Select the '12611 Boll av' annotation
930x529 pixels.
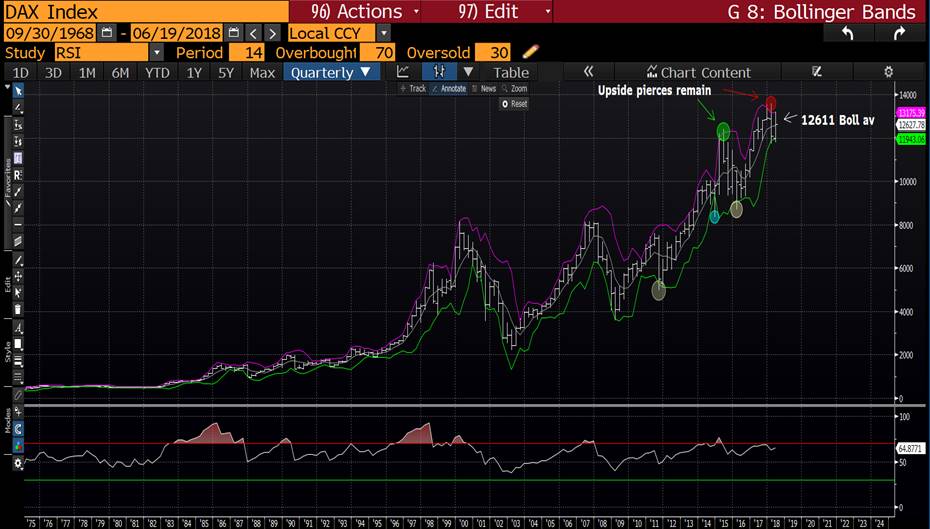click(x=837, y=120)
